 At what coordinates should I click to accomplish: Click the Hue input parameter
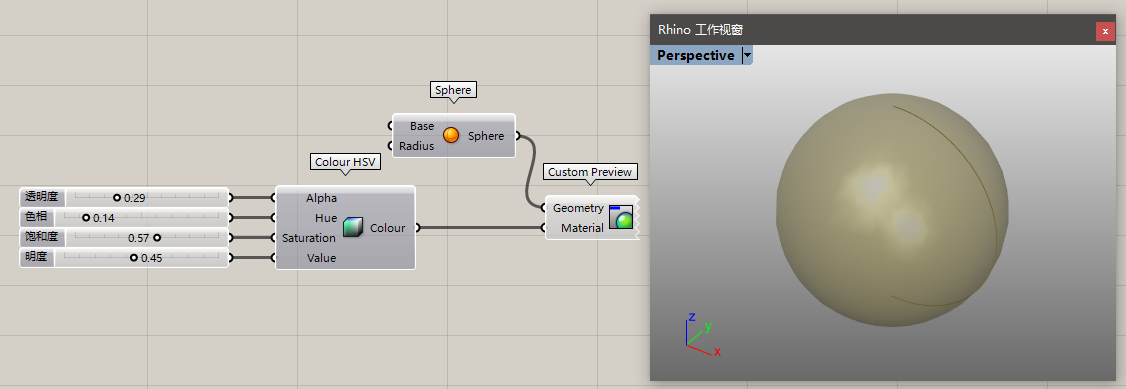click(x=325, y=217)
